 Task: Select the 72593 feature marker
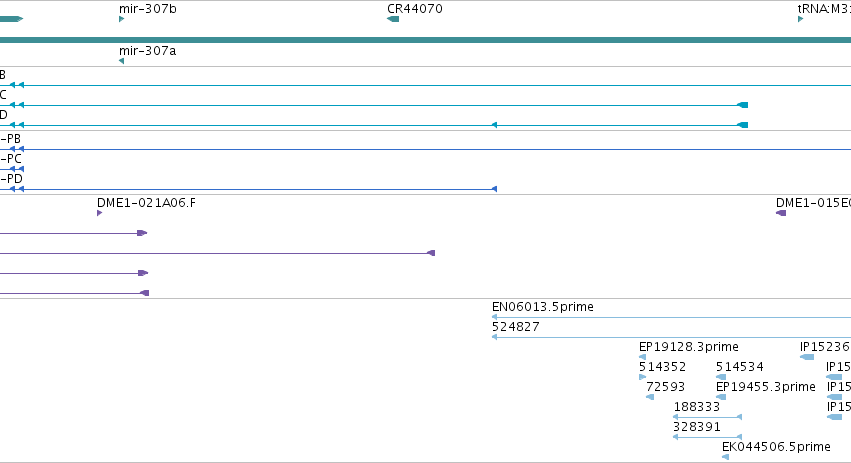(650, 397)
